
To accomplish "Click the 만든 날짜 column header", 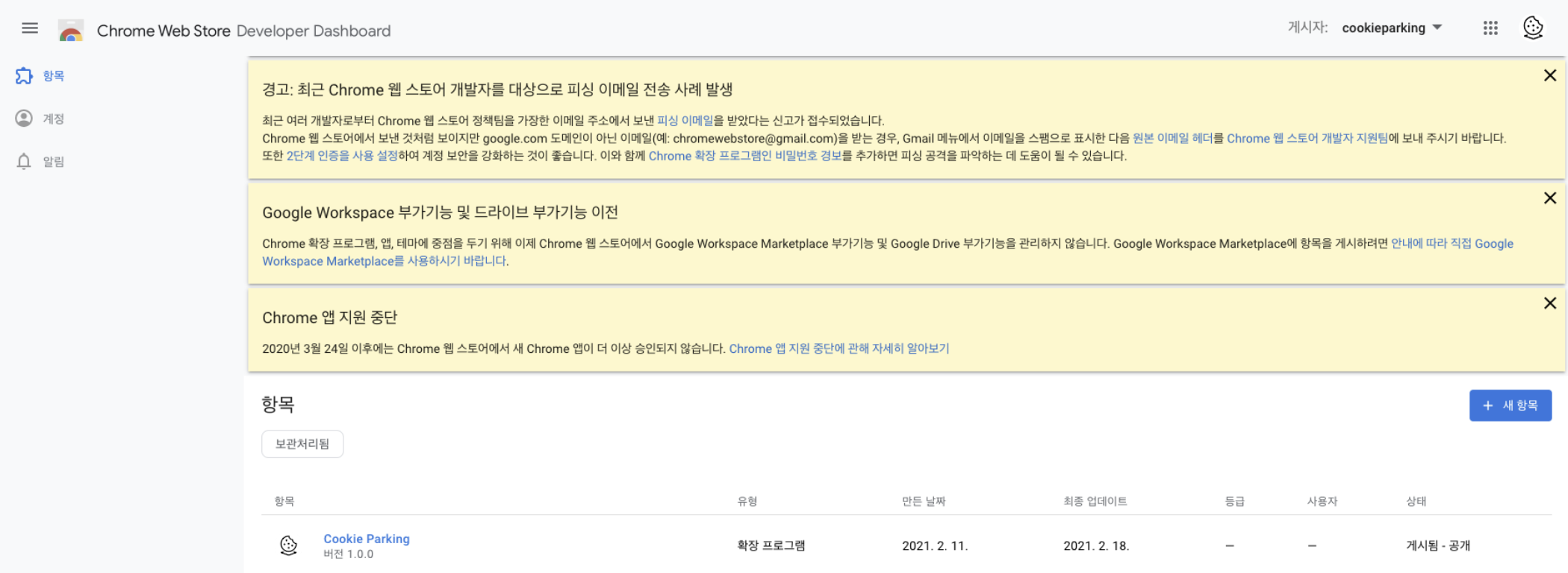I will (924, 501).
